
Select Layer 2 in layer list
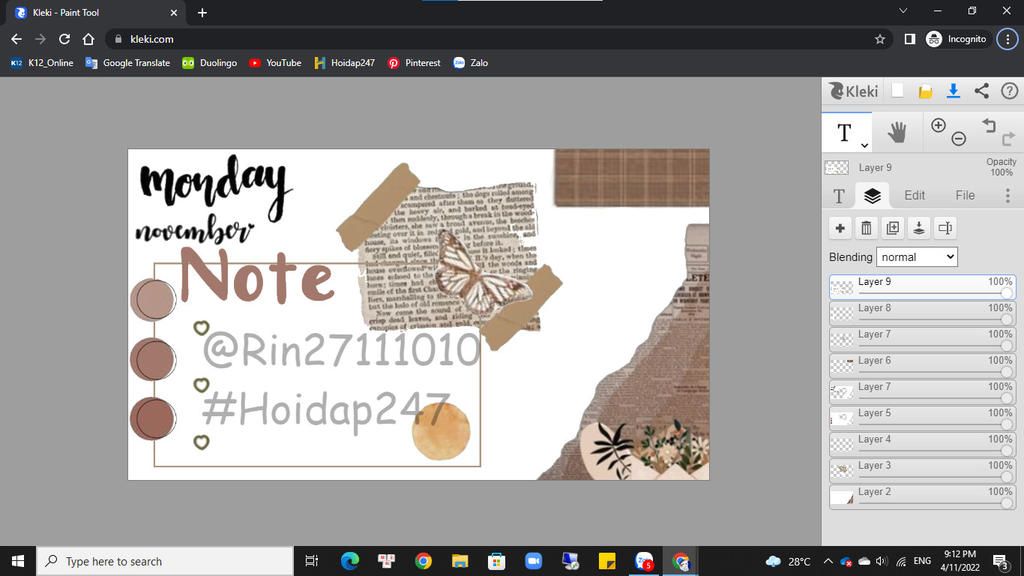tap(922, 497)
